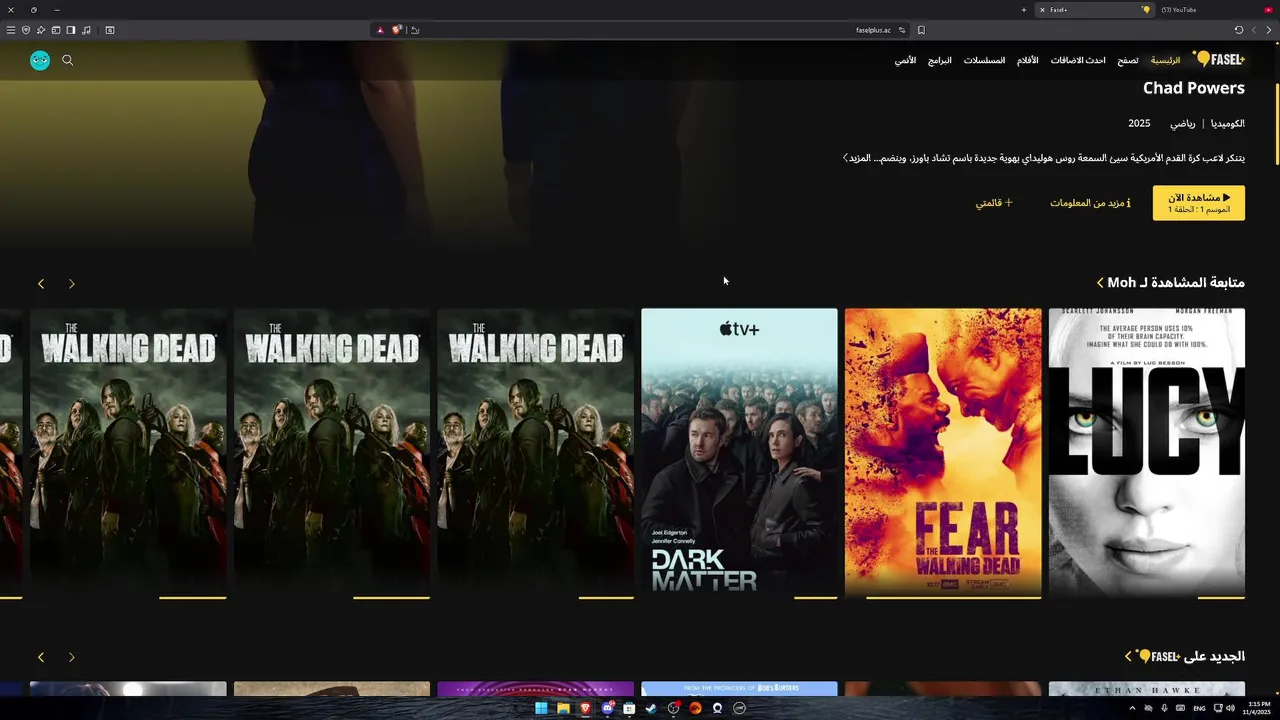Open the music note playlist icon

(86, 30)
